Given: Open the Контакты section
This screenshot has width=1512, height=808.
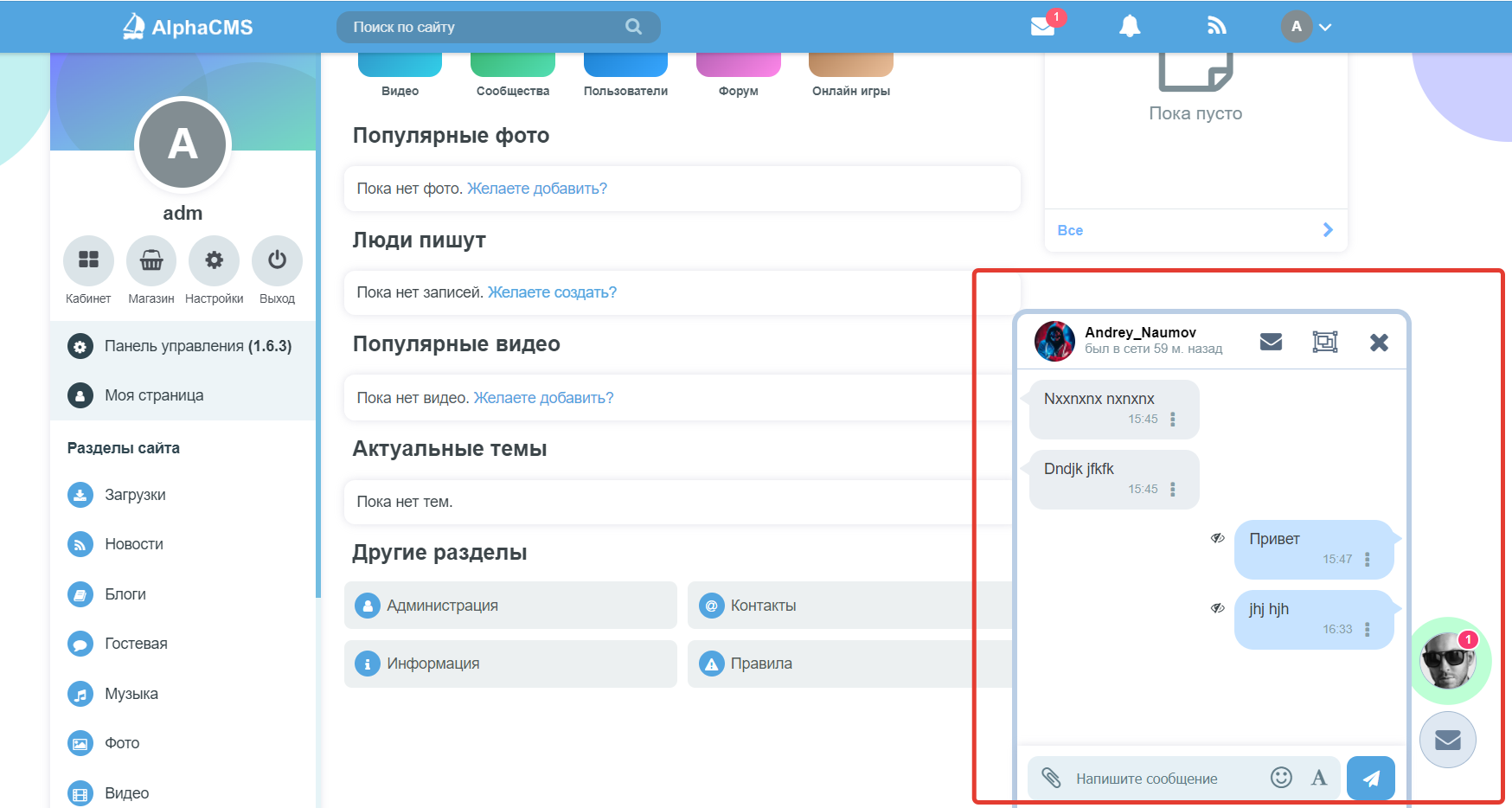Looking at the screenshot, I should coord(849,606).
